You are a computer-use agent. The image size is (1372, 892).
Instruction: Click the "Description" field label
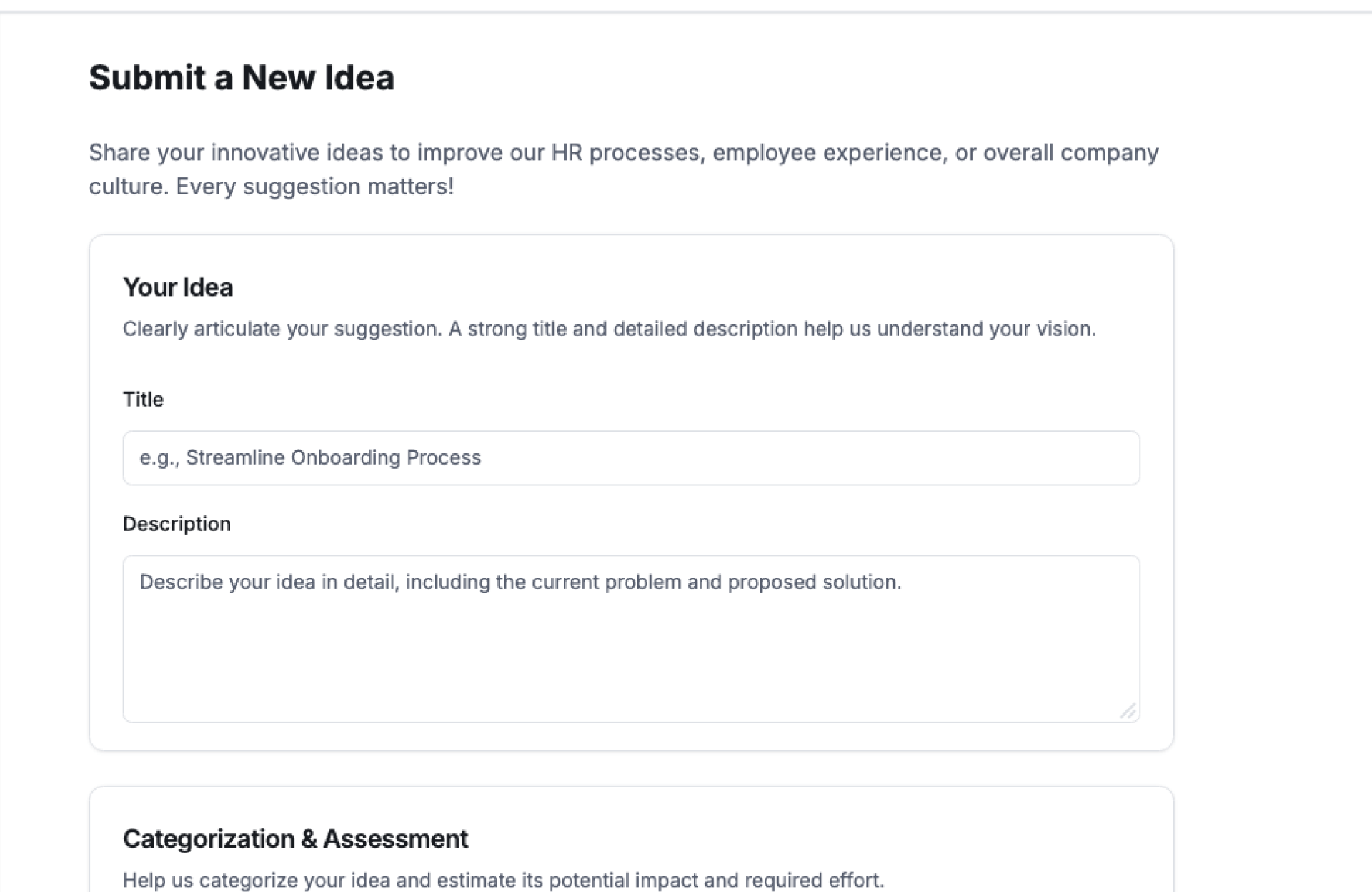tap(177, 524)
